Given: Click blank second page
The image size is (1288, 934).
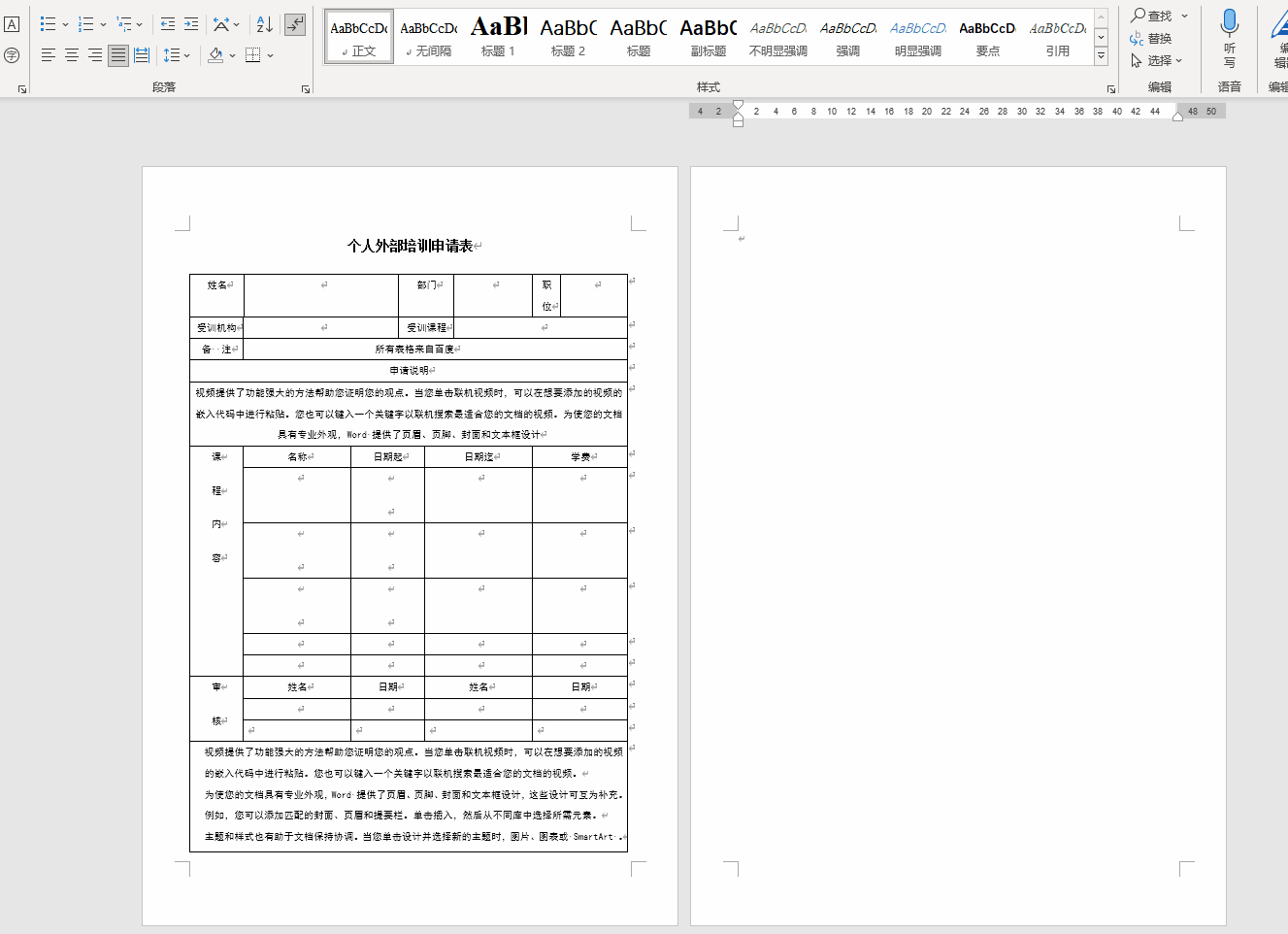Looking at the screenshot, I should [958, 544].
